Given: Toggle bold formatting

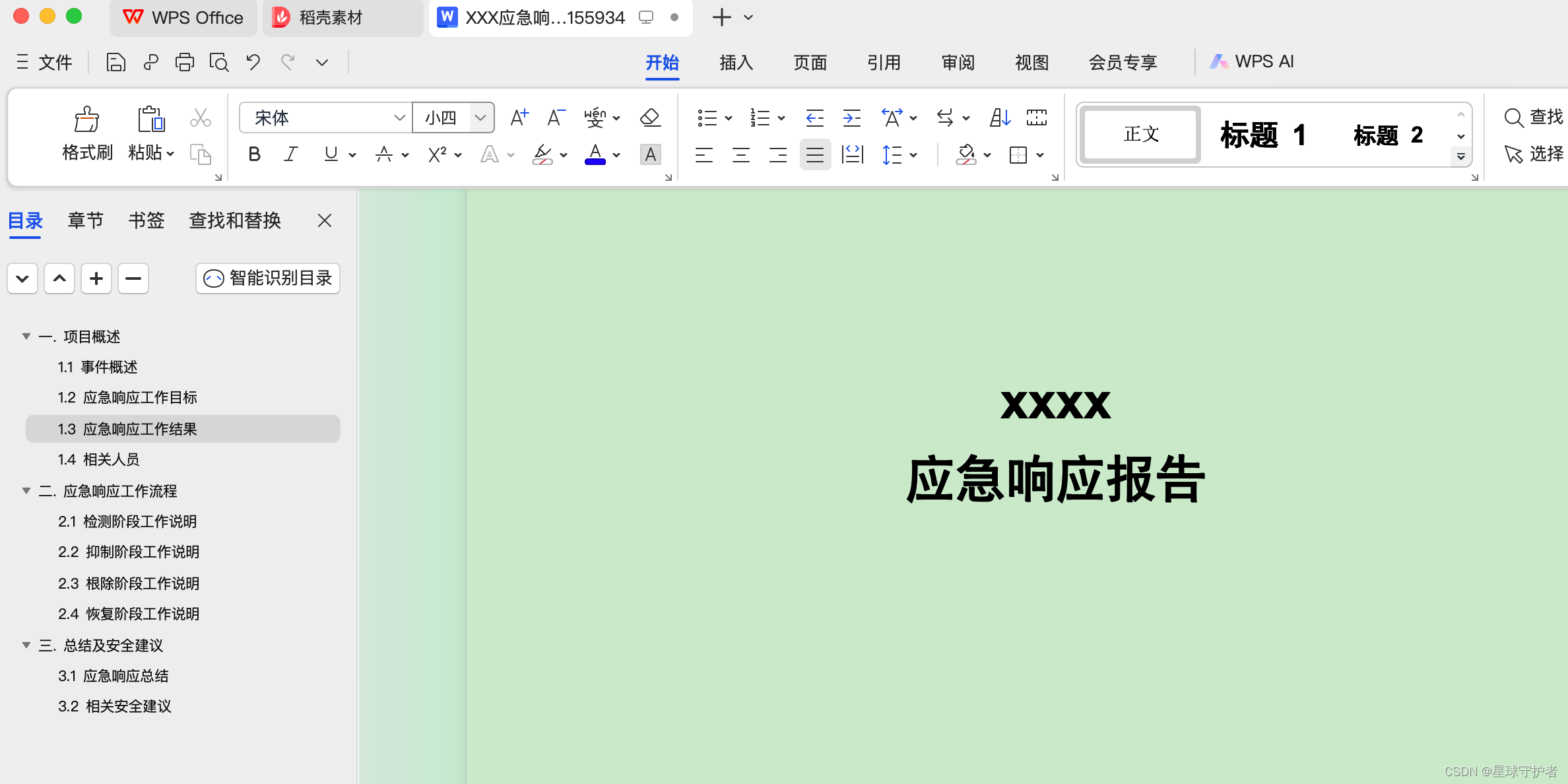Looking at the screenshot, I should pyautogui.click(x=254, y=154).
